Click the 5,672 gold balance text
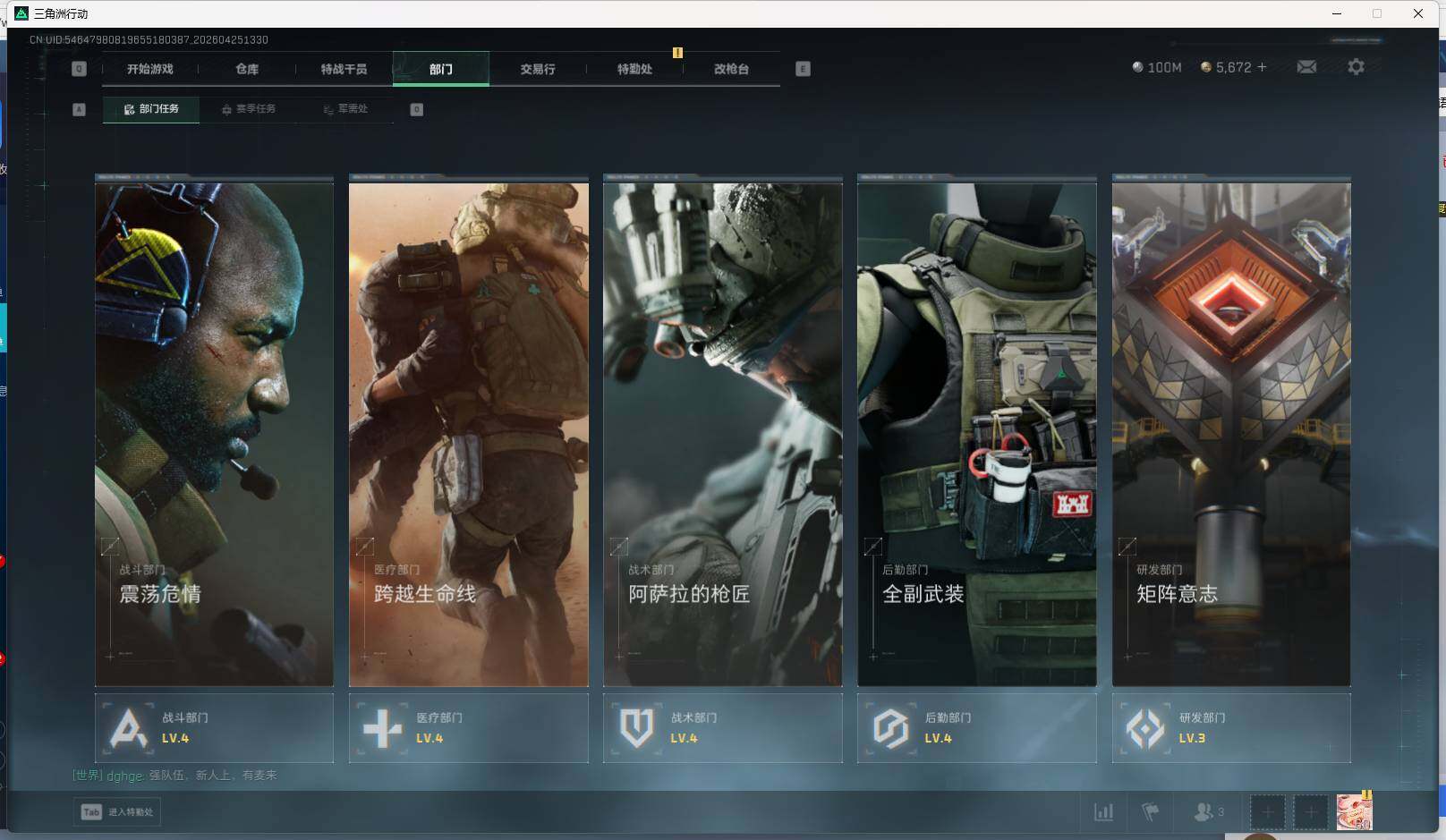 coord(1233,67)
